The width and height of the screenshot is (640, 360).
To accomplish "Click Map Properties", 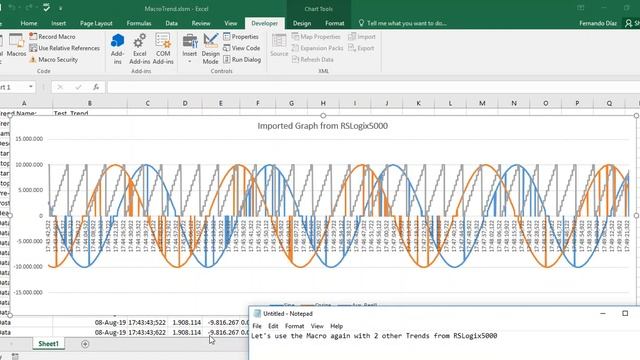I will 316,37.
